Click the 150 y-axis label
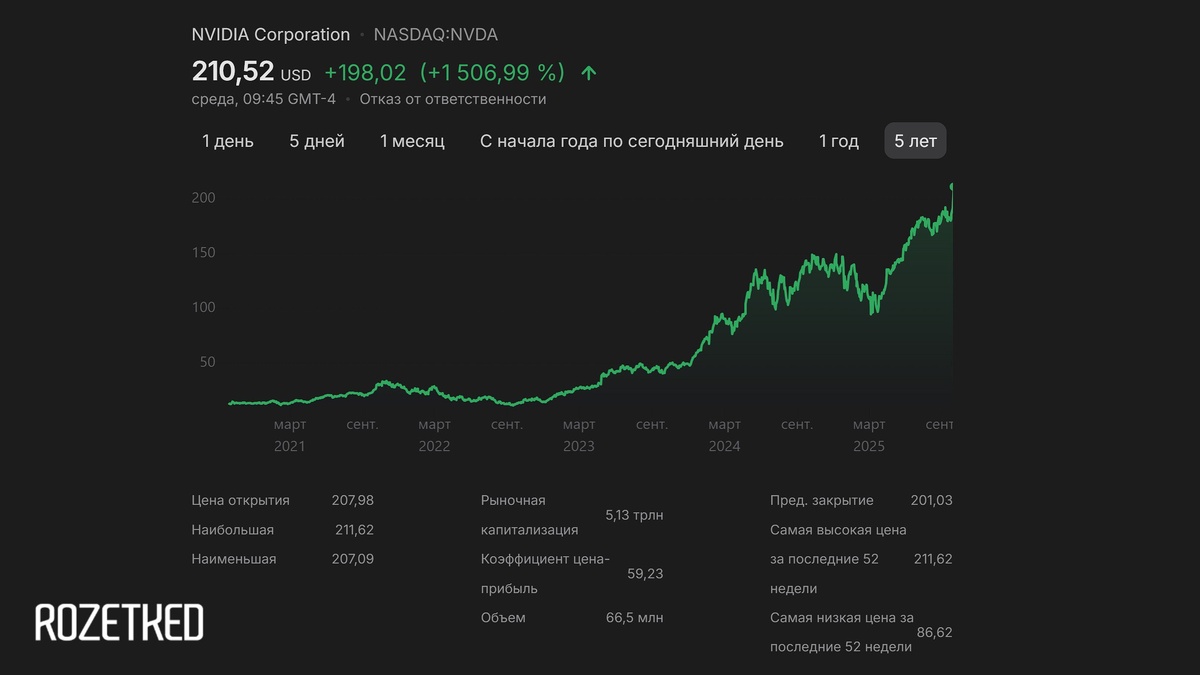The height and width of the screenshot is (675, 1200). pos(204,253)
